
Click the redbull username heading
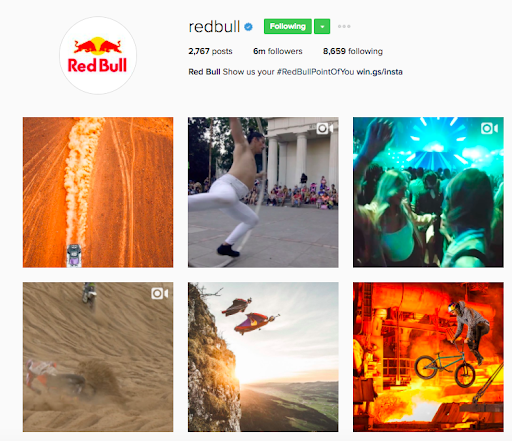click(214, 27)
